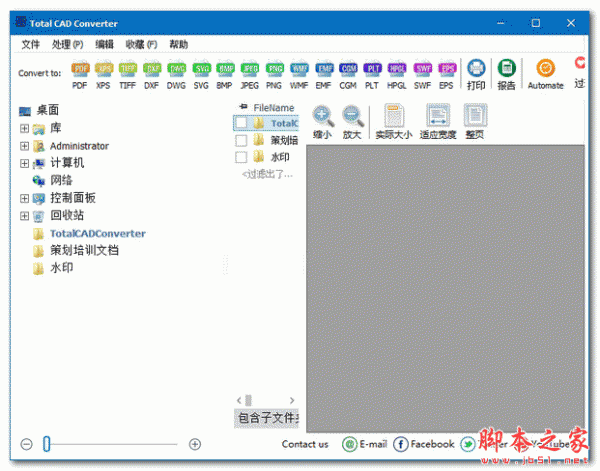The image size is (600, 471).
Task: Click file list horizontal scrollbar thumb
Action: click(x=248, y=400)
